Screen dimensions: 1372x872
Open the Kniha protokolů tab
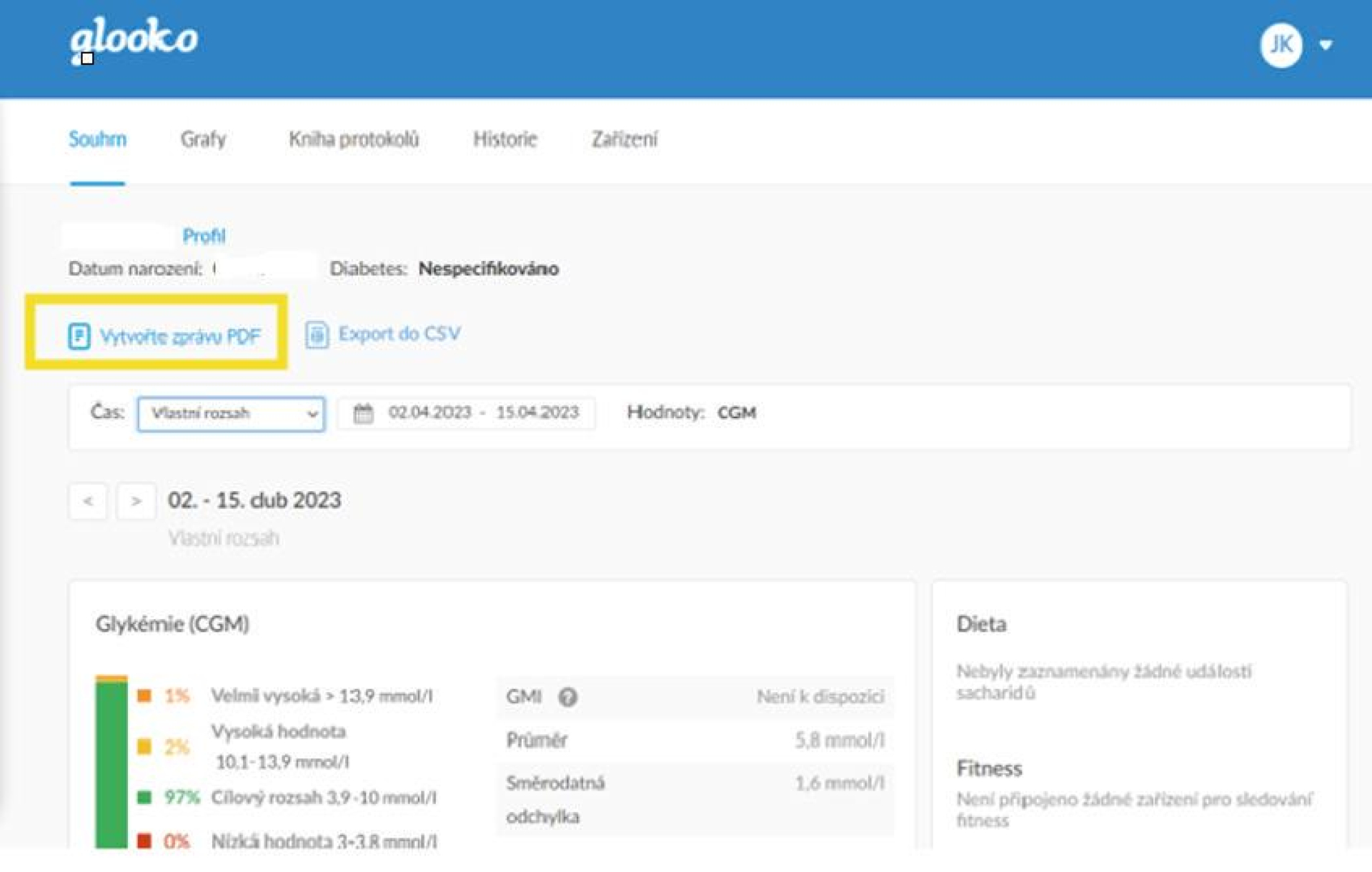354,139
